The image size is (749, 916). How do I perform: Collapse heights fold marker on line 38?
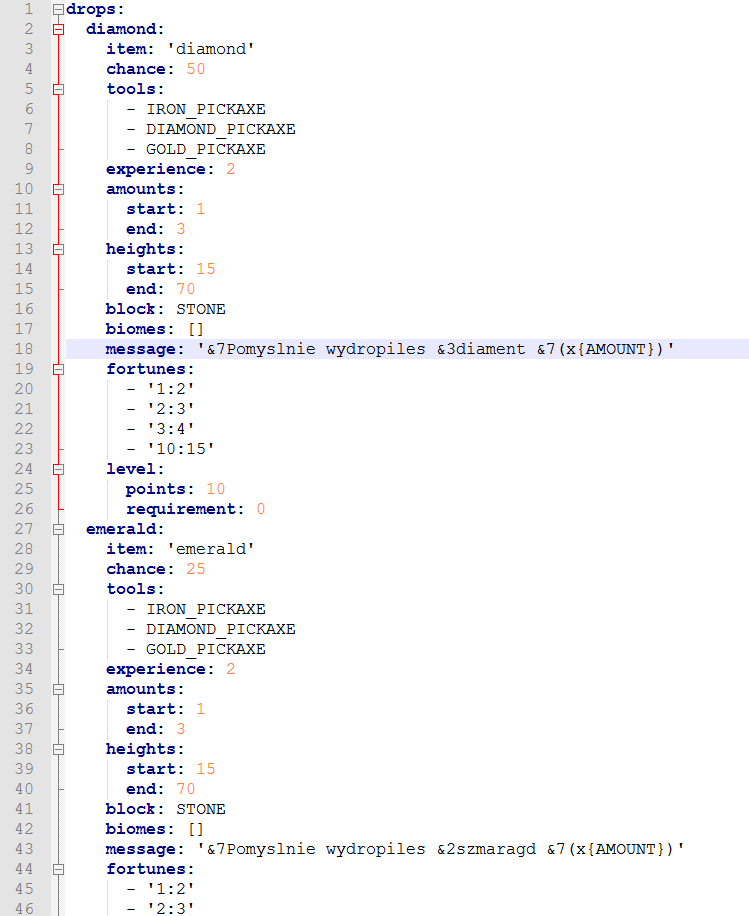[58, 750]
